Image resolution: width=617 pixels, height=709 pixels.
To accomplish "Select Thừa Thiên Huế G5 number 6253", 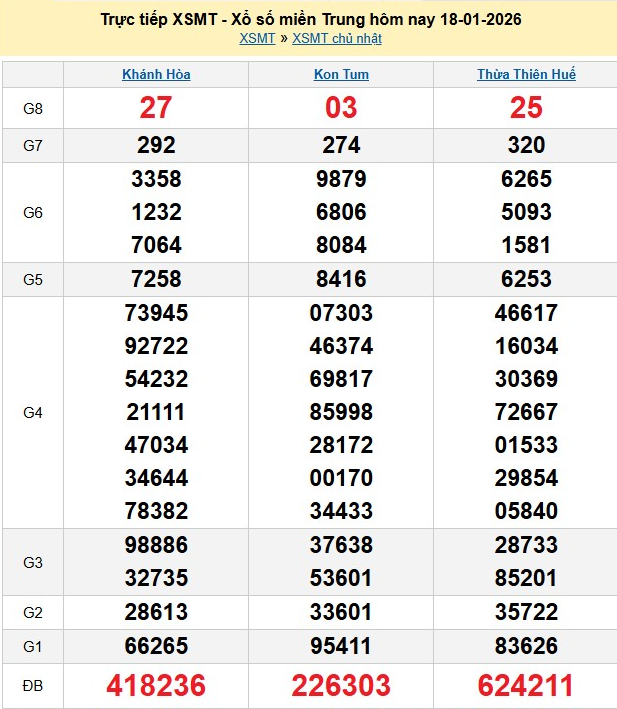I will [x=526, y=279].
